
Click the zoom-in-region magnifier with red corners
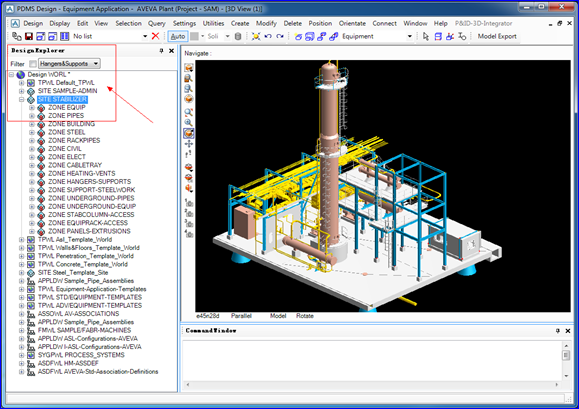pos(189,112)
